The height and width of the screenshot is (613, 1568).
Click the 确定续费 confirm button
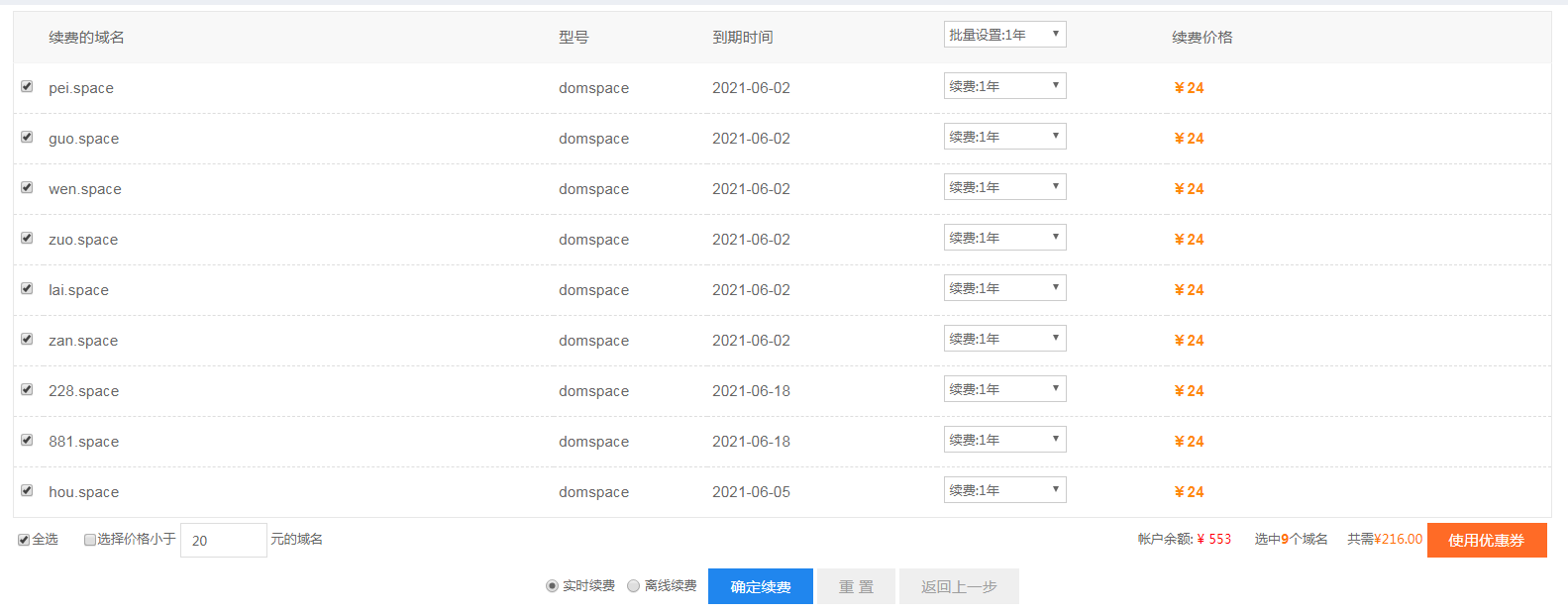point(760,586)
